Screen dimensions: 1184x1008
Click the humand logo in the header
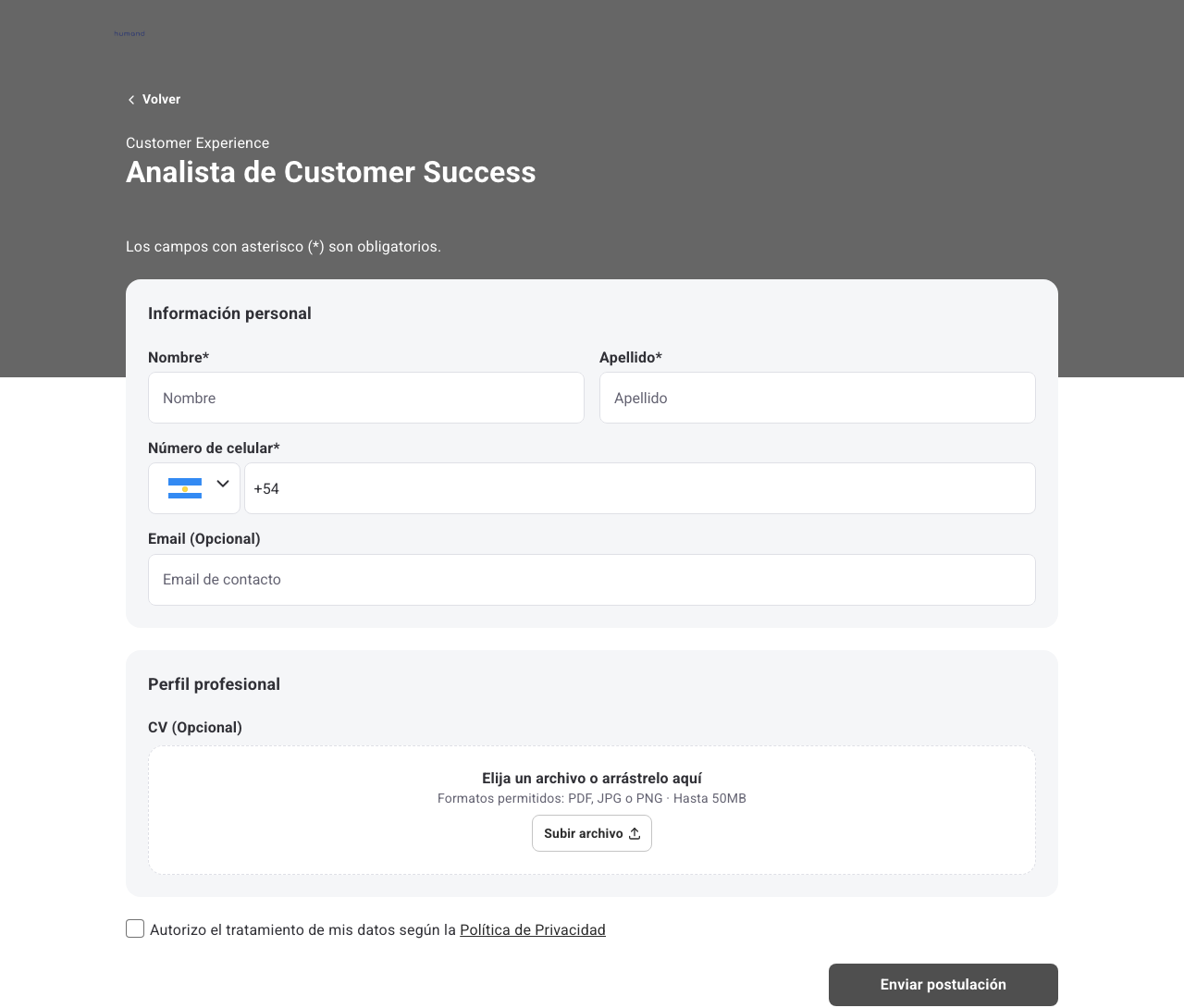point(129,33)
